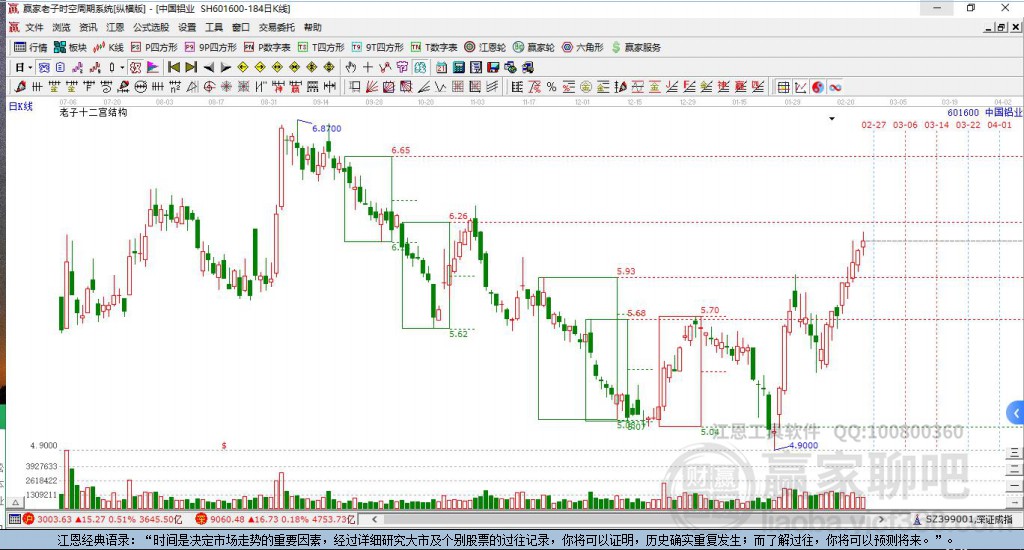Open the 9P四方形 tool
1024x550 pixels.
click(x=210, y=47)
